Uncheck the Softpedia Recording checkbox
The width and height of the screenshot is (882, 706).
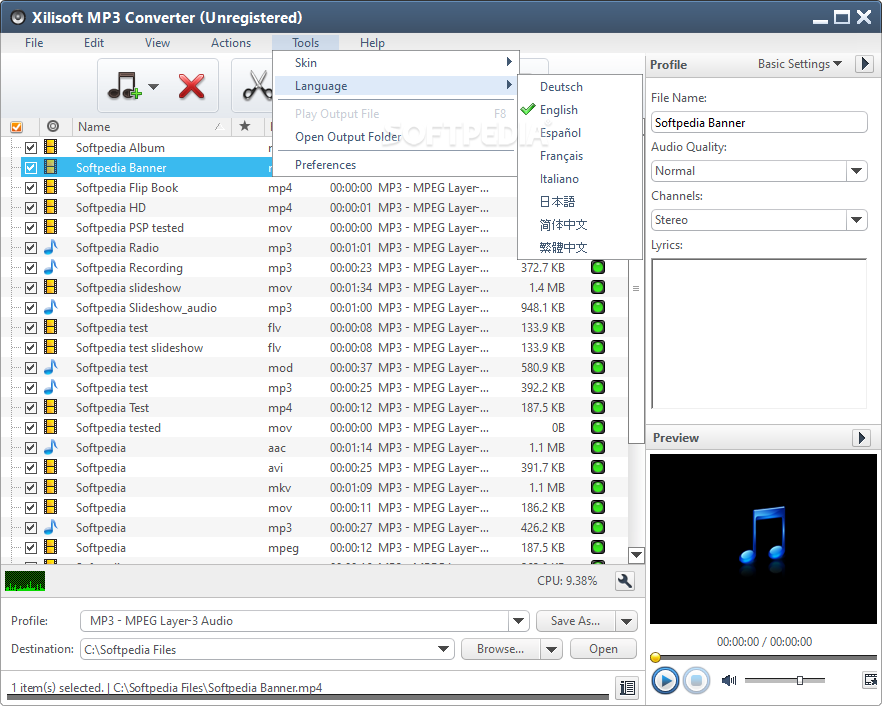tap(31, 268)
